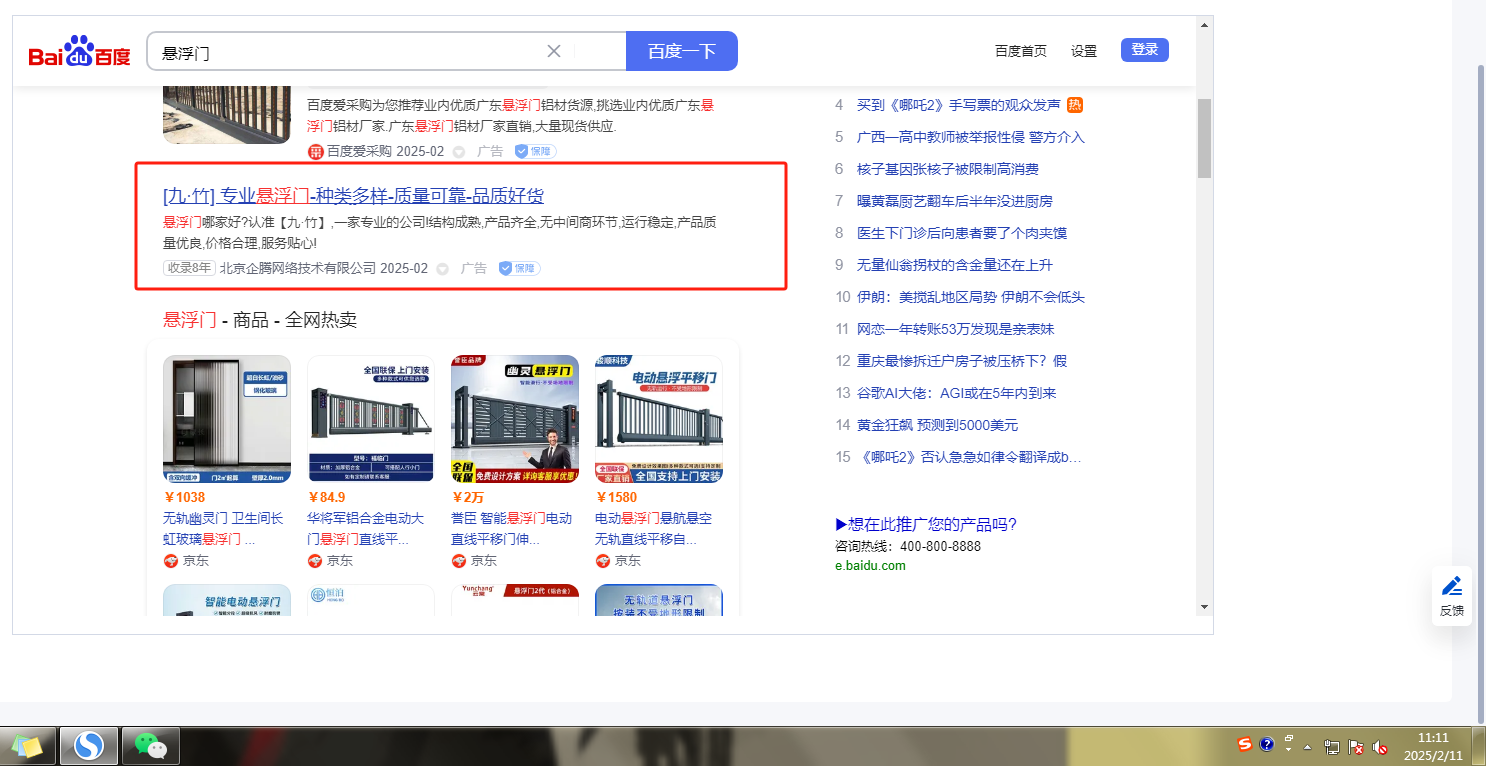The width and height of the screenshot is (1486, 766).
Task: Click e.baidu.com link
Action: click(870, 566)
